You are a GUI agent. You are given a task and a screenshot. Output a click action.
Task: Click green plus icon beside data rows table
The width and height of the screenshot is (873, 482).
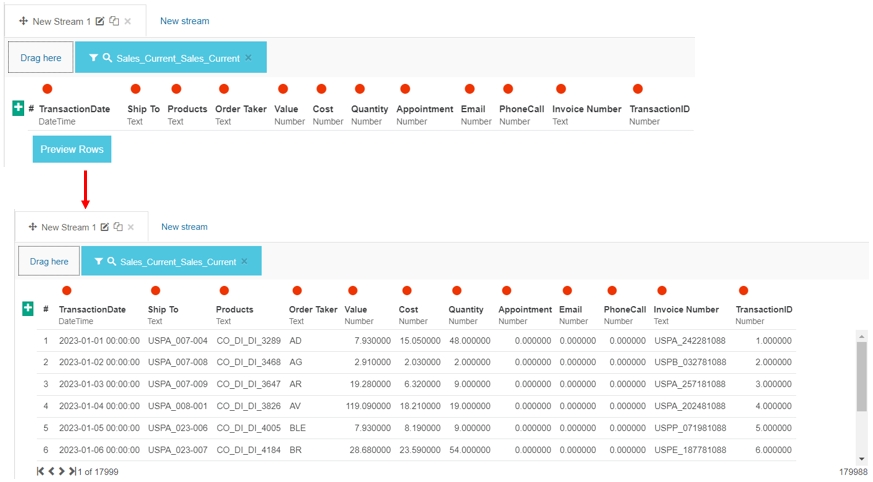28,309
